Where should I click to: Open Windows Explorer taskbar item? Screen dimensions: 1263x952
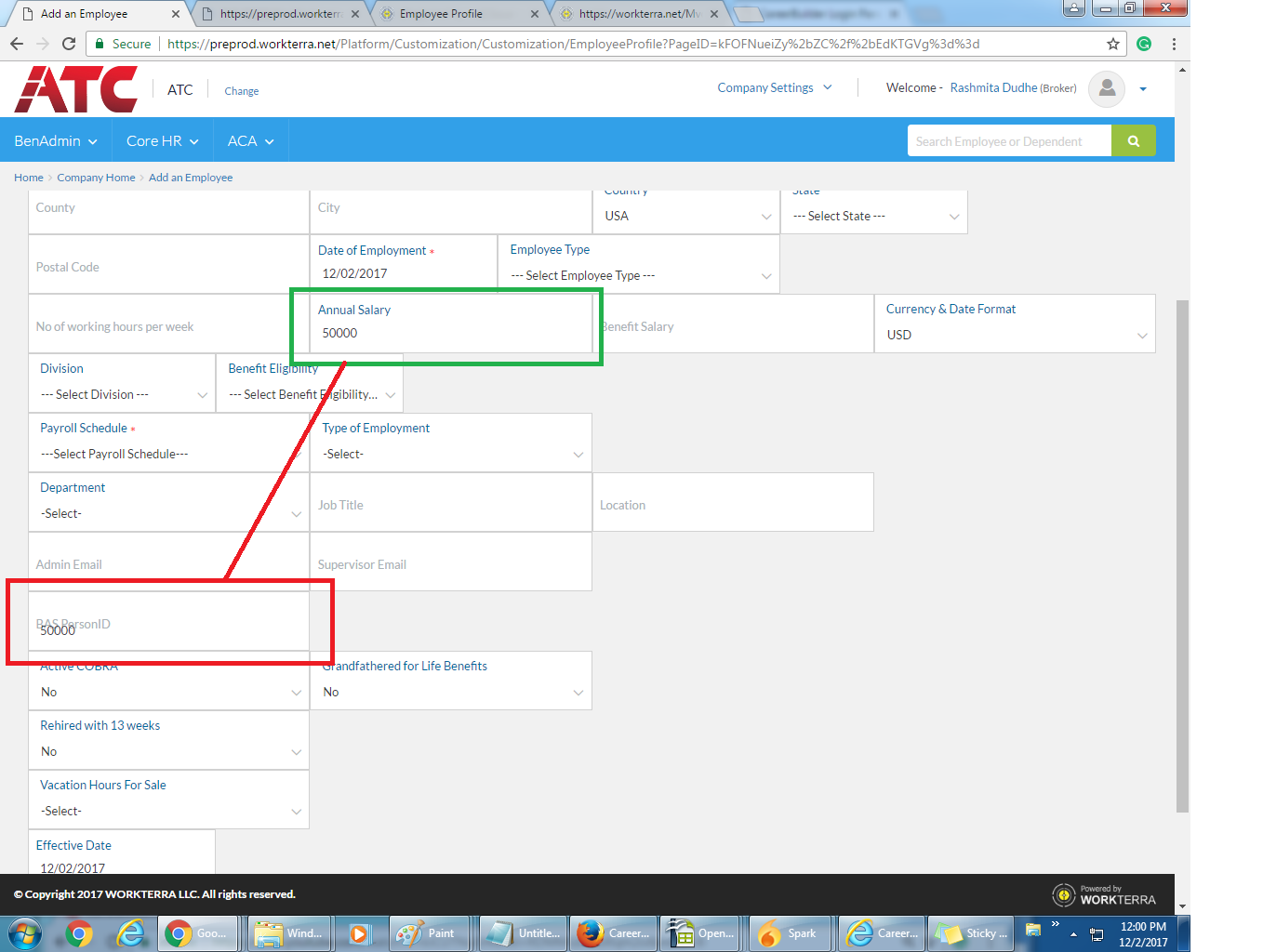pos(289,933)
